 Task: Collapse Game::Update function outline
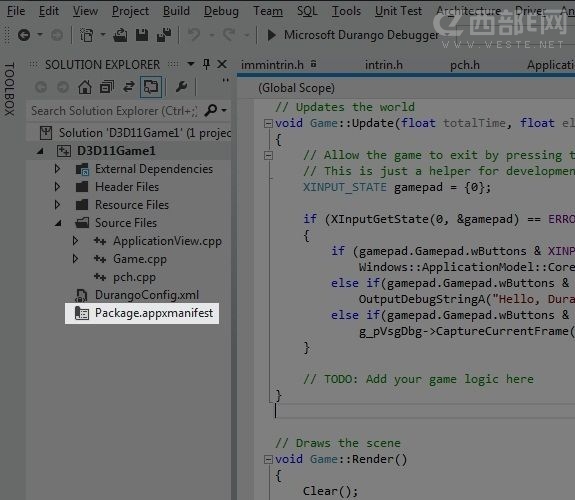(268, 123)
